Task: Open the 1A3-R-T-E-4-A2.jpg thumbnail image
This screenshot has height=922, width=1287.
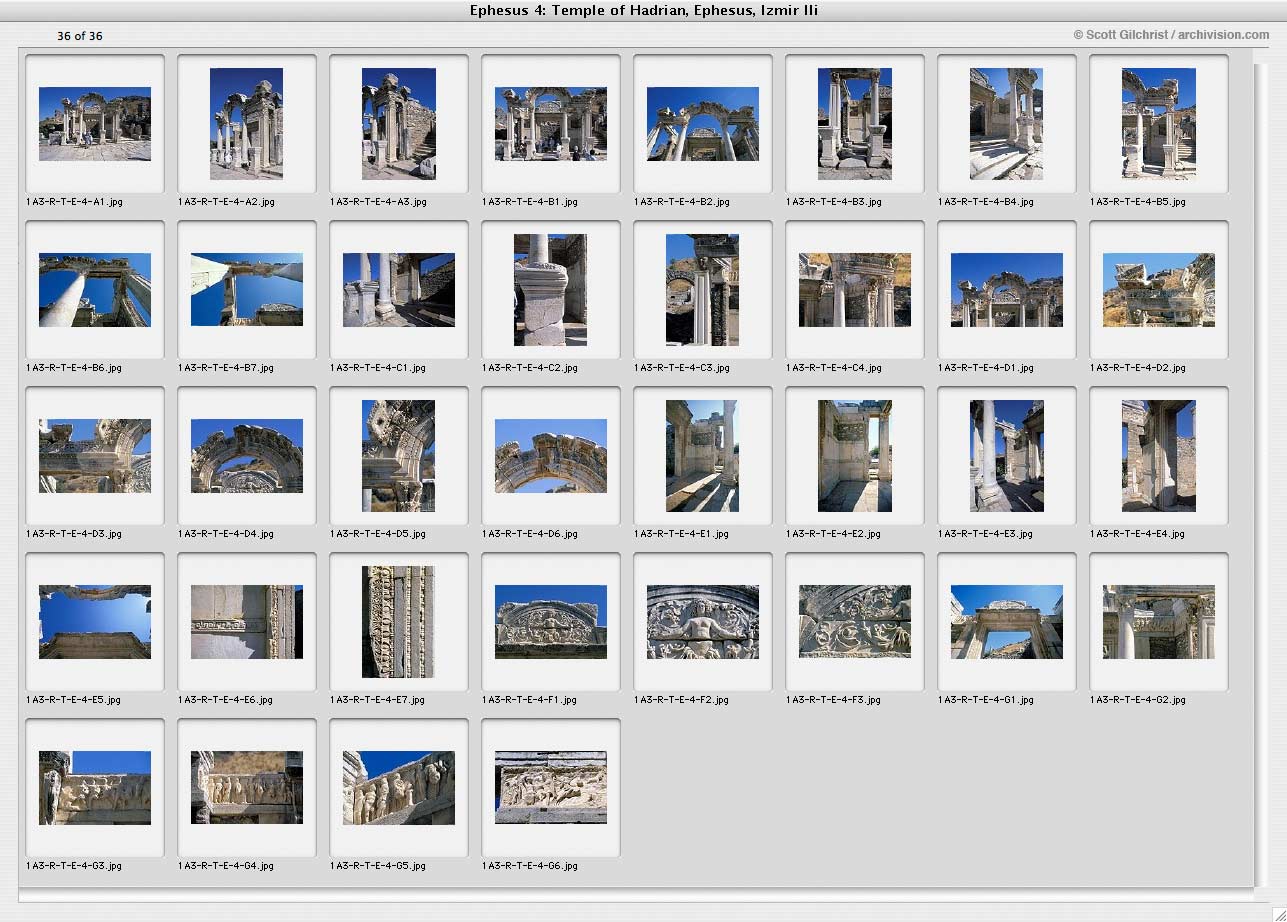Action: click(247, 124)
